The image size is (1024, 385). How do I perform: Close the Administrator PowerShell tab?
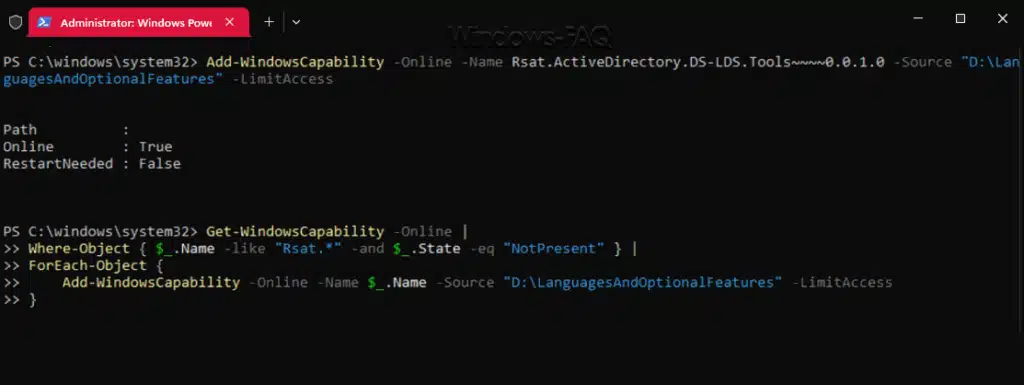click(229, 22)
